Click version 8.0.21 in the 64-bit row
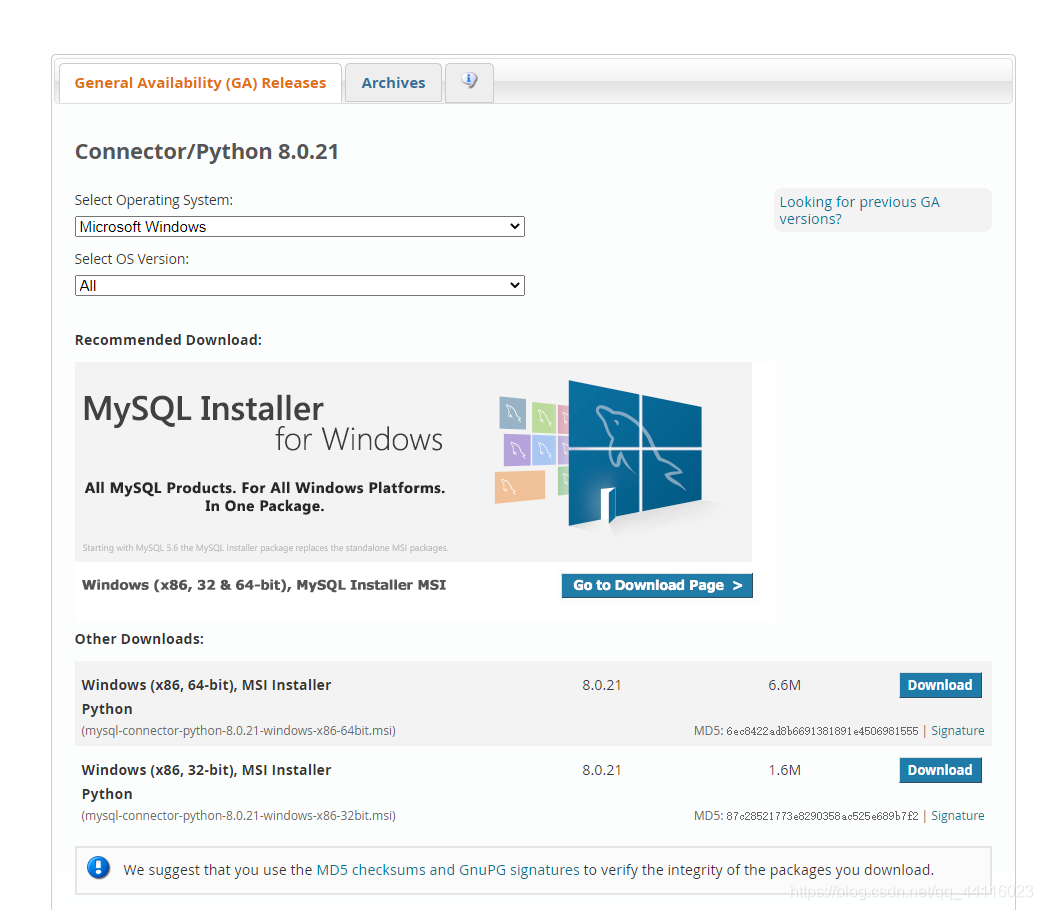The height and width of the screenshot is (910, 1043). click(x=602, y=685)
